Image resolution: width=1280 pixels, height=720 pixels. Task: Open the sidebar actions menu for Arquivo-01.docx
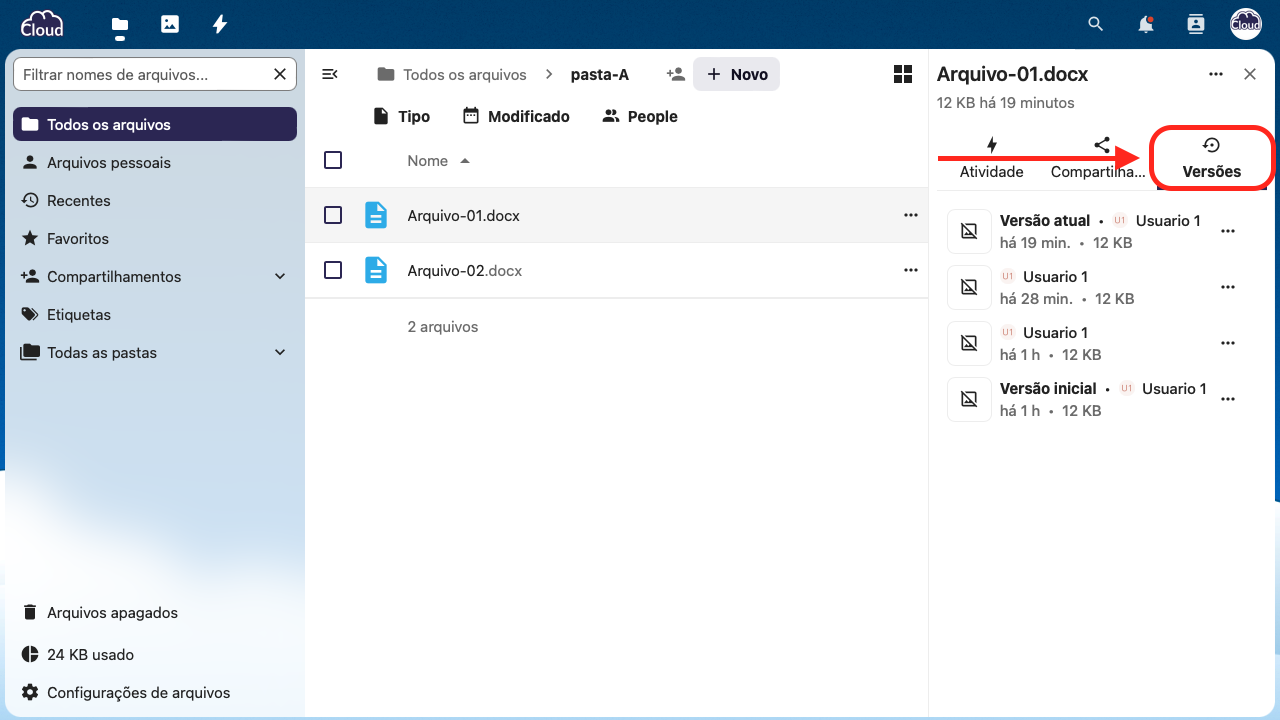pyautogui.click(x=1216, y=74)
